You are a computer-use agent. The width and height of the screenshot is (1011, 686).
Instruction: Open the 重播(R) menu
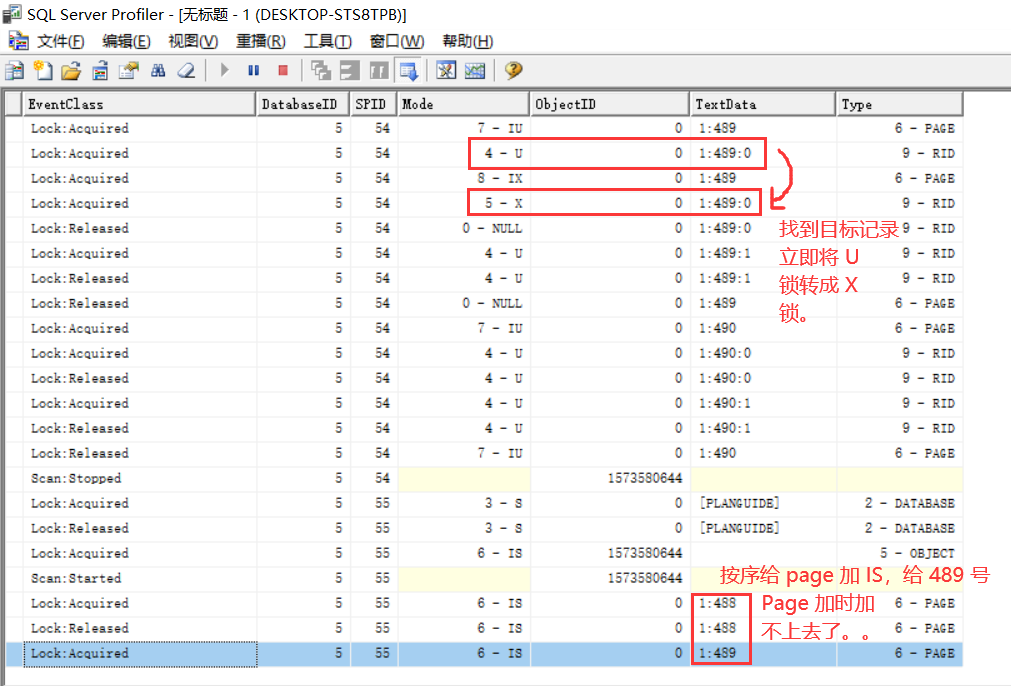[260, 41]
